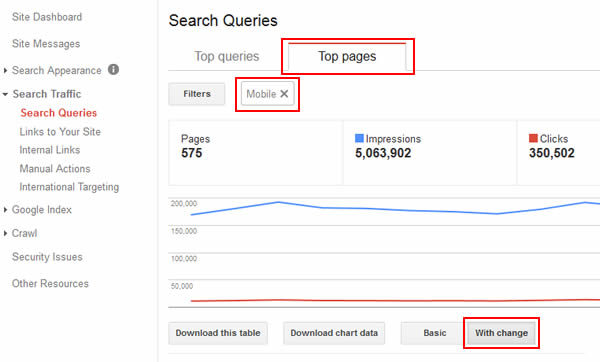The image size is (600, 362).
Task: Open the Search Appearance section
Action: pos(57,71)
